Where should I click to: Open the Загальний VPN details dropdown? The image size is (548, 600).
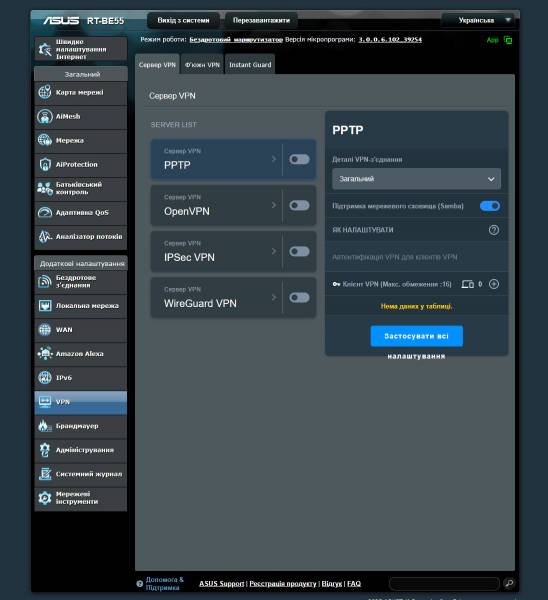click(x=416, y=179)
